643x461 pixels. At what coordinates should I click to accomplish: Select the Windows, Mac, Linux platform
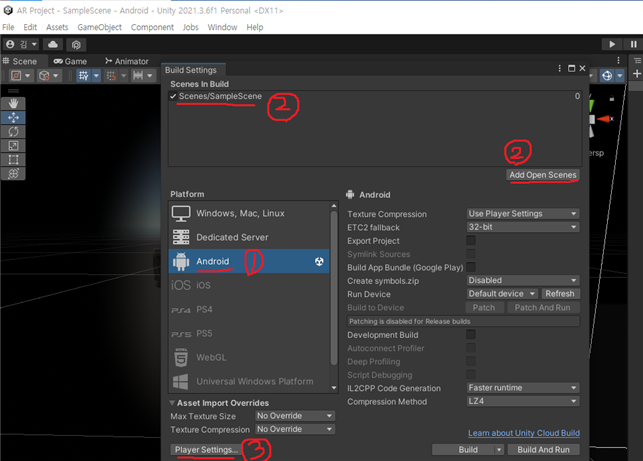point(249,213)
